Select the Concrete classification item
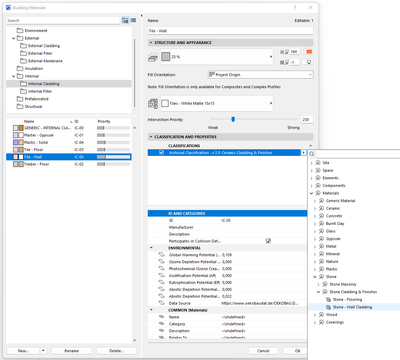 click(334, 216)
